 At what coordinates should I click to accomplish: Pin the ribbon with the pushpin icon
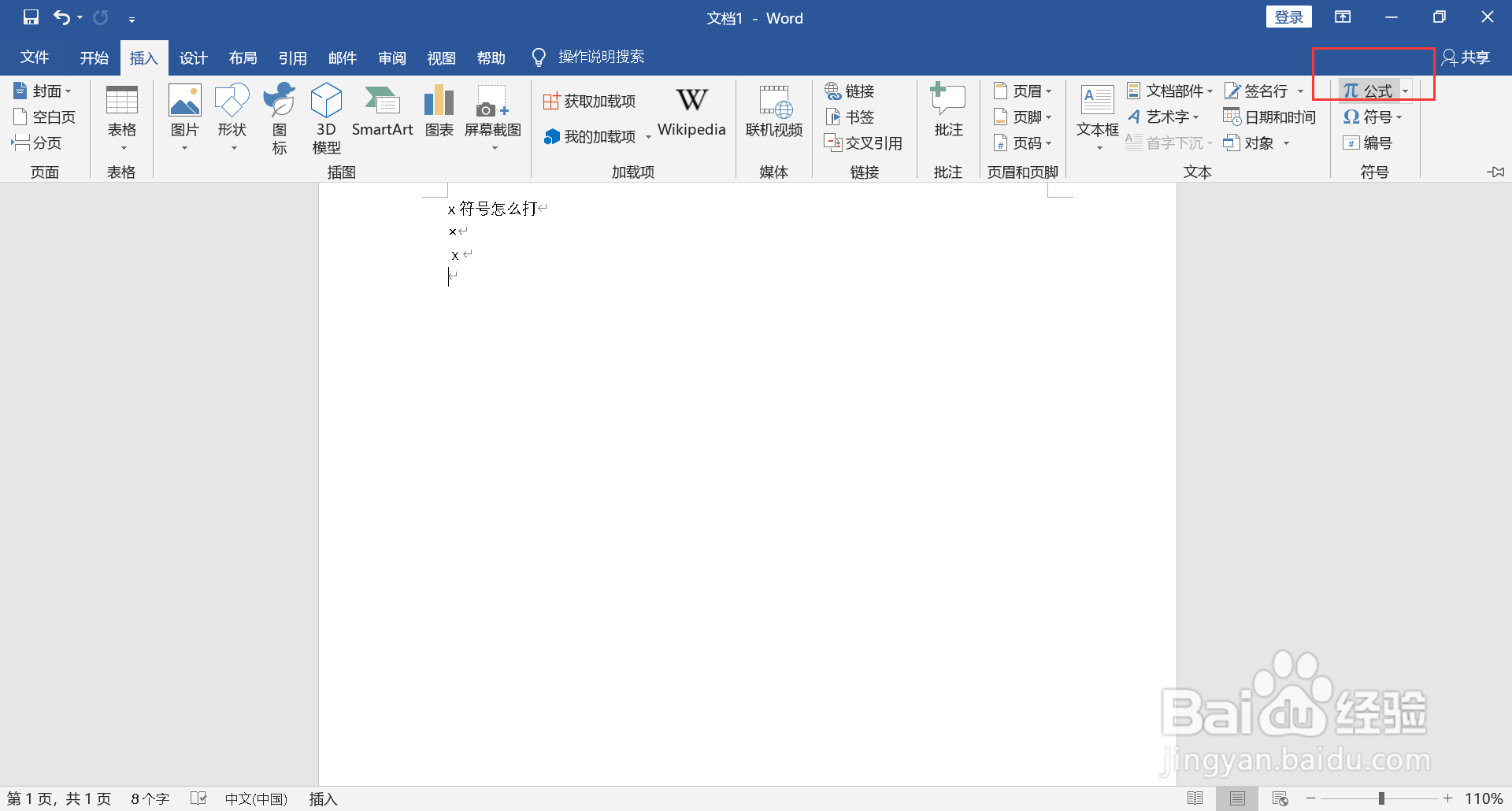point(1496,172)
